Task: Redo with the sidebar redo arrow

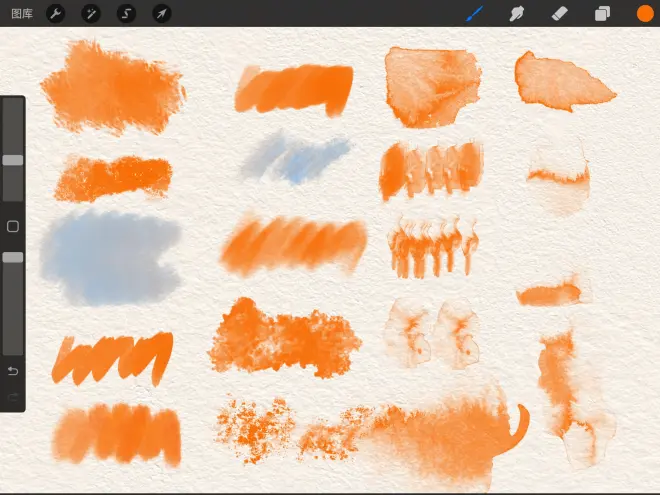Action: pyautogui.click(x=13, y=397)
